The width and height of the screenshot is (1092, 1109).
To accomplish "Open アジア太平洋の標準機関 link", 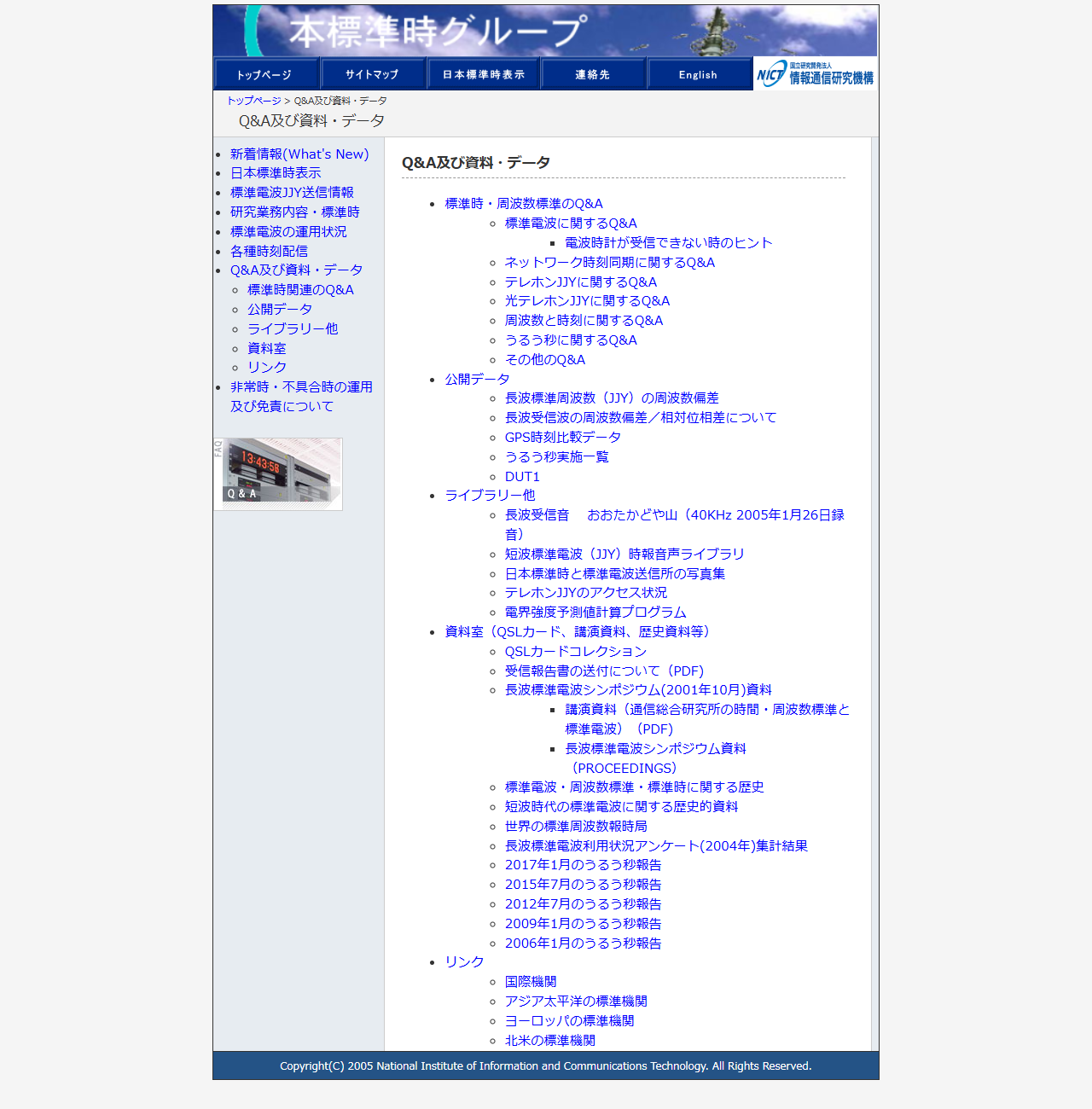I will pyautogui.click(x=576, y=1002).
